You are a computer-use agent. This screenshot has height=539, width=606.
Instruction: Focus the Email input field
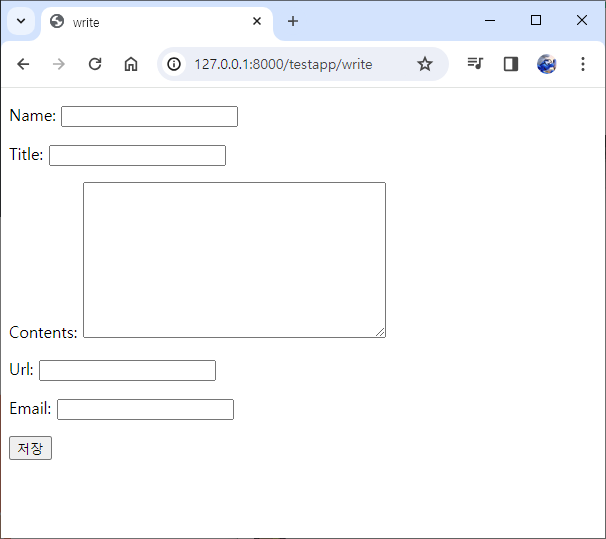tap(145, 409)
